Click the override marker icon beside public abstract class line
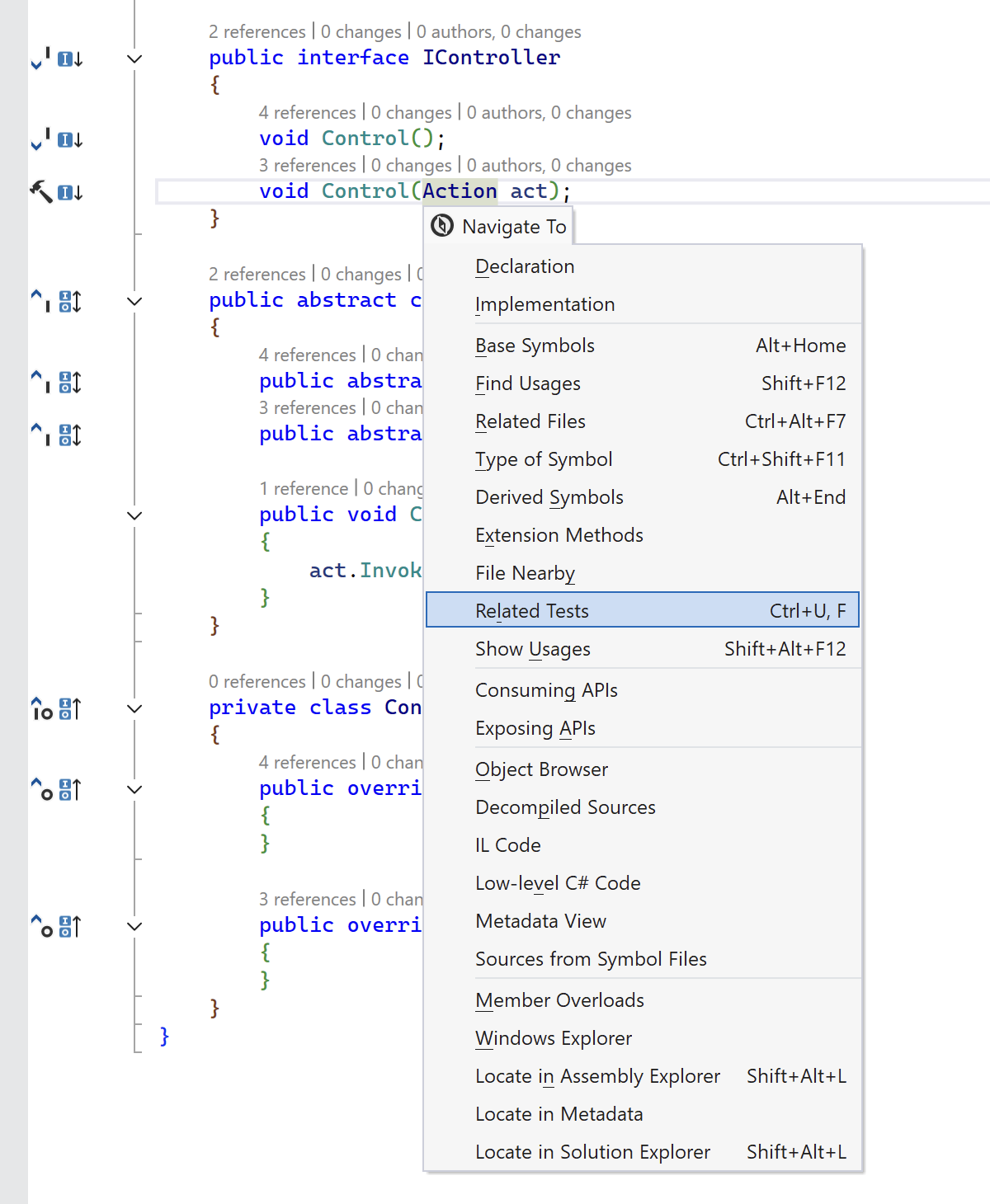The image size is (990, 1204). (x=70, y=302)
